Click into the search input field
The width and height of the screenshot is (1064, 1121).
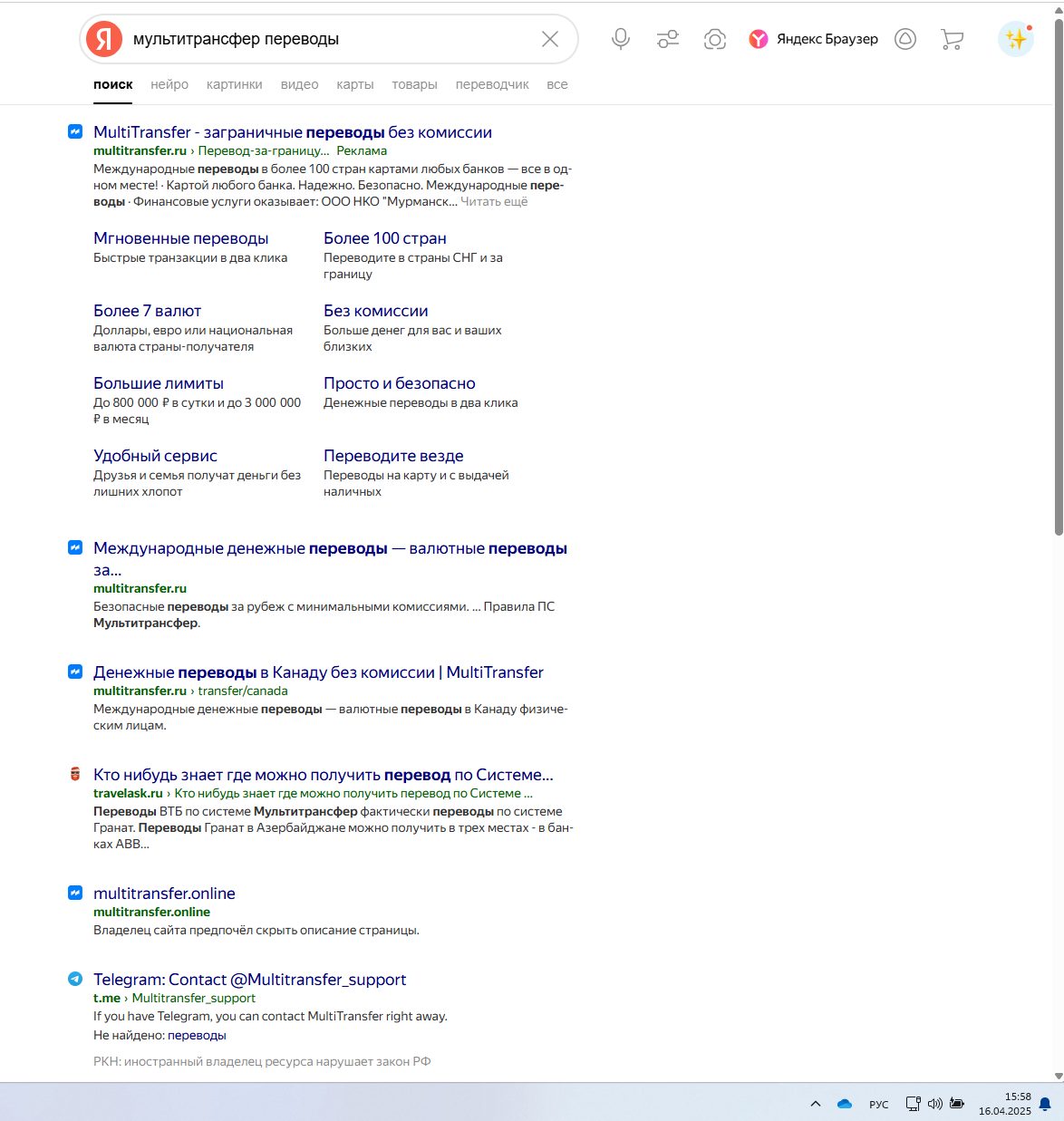[x=331, y=39]
